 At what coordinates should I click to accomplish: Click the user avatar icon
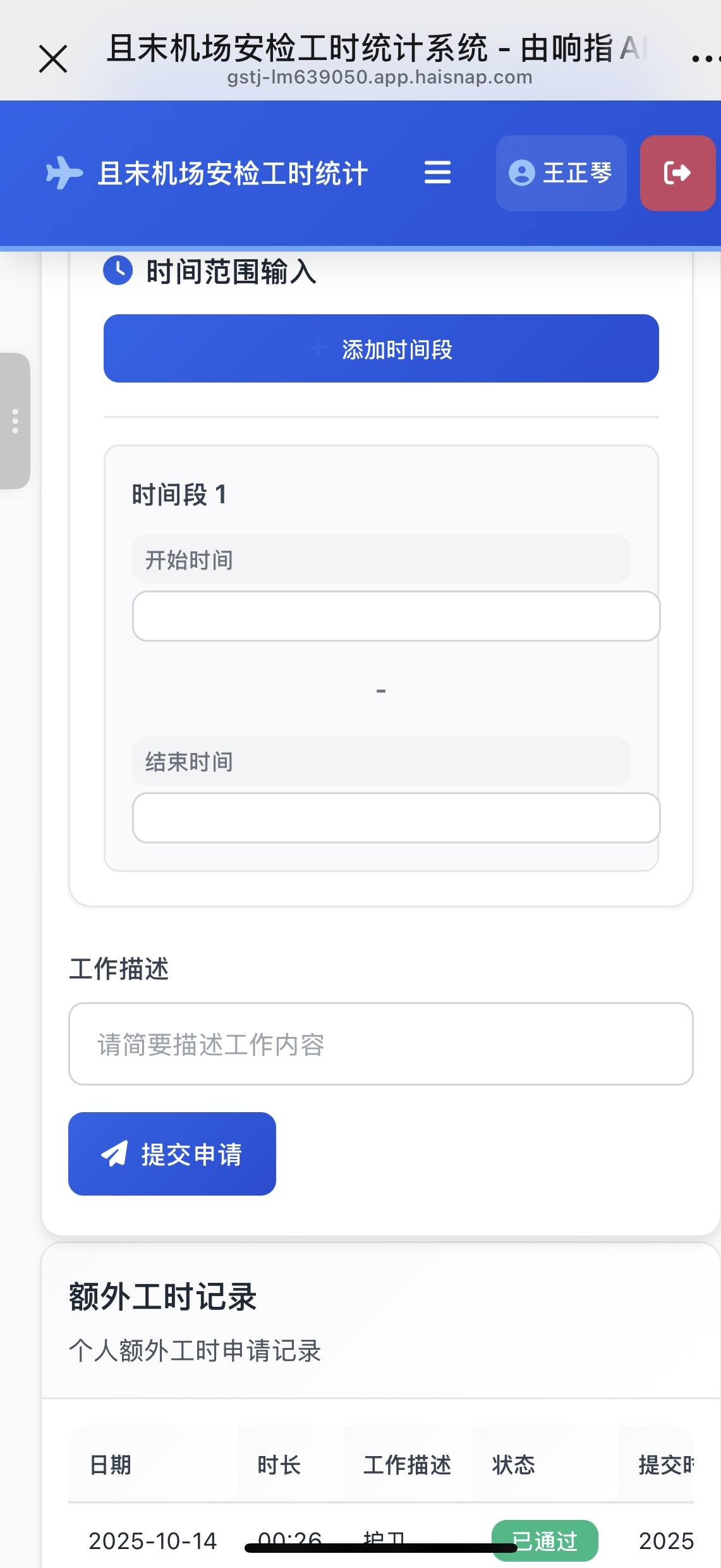point(521,173)
